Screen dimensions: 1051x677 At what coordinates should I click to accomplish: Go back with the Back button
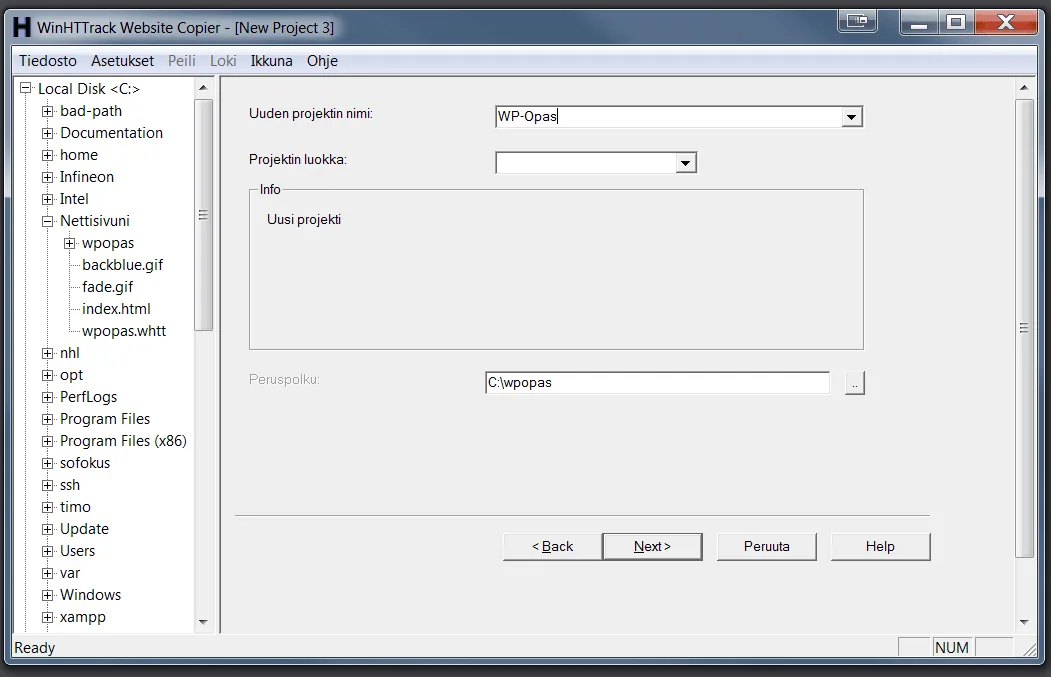pos(552,547)
